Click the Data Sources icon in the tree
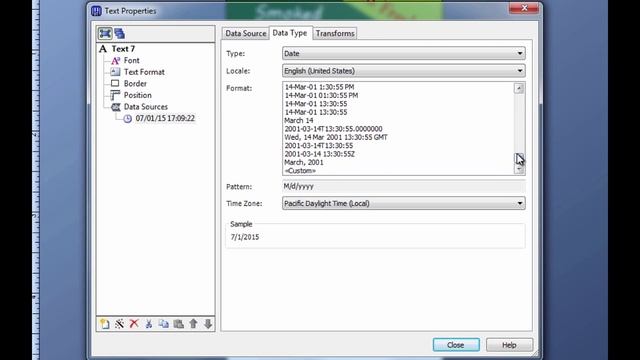Screen dimensions: 640x360 coord(116,107)
